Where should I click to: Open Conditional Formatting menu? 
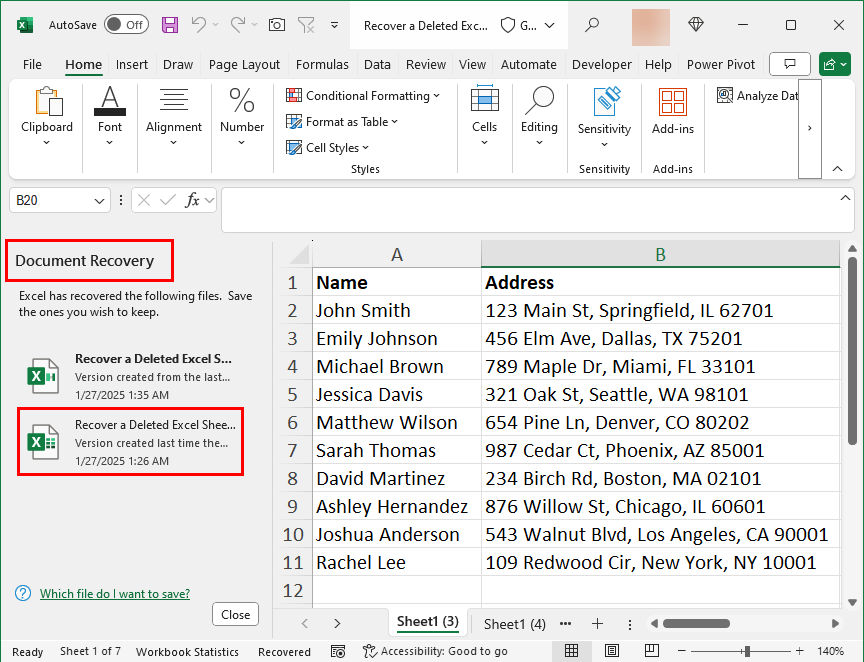[363, 95]
